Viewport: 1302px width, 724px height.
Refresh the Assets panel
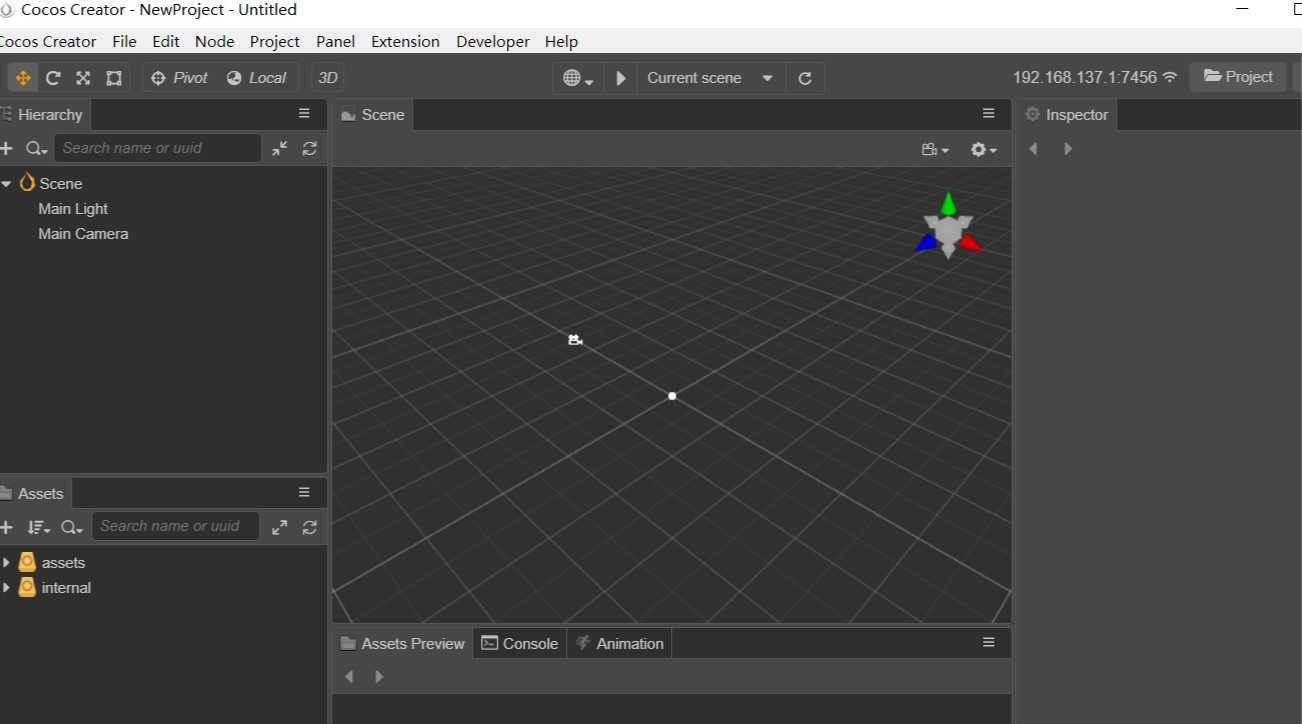[310, 527]
